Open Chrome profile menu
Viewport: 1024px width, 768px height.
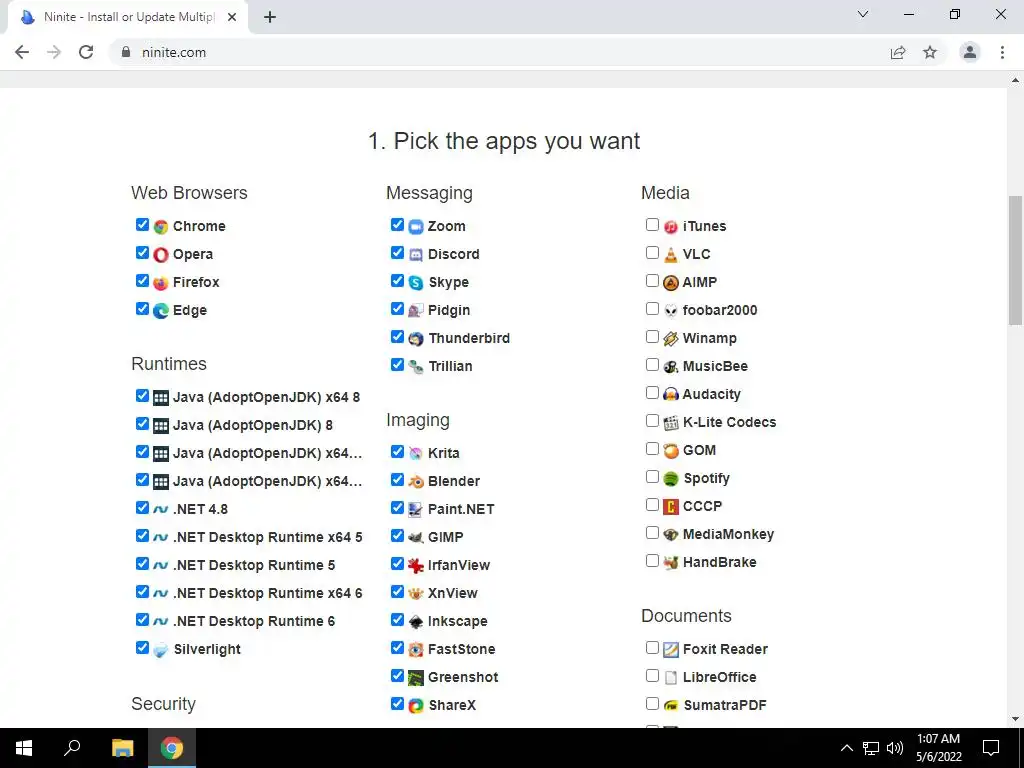tap(970, 52)
